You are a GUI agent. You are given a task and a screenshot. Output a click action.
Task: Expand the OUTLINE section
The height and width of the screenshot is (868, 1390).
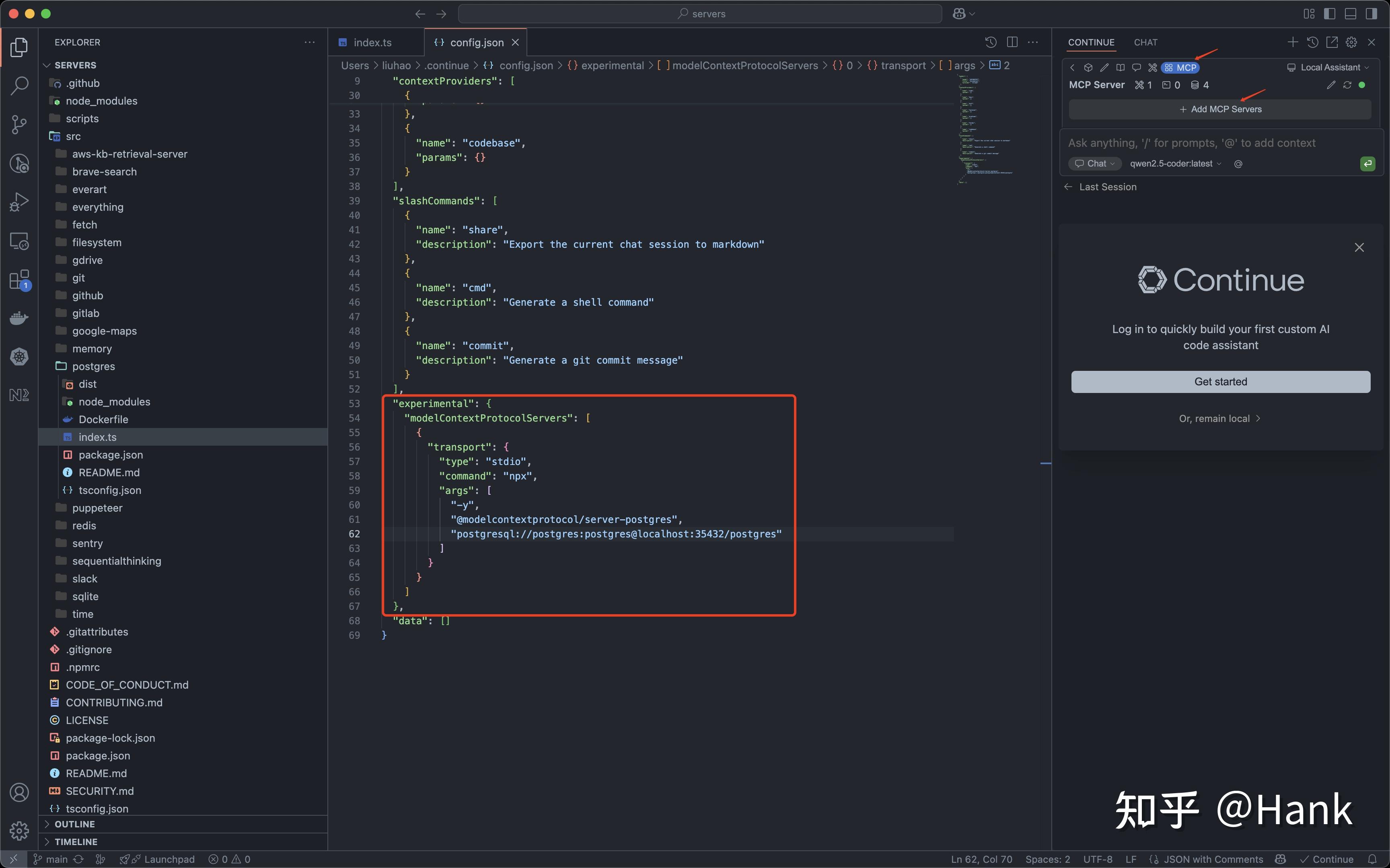click(74, 824)
